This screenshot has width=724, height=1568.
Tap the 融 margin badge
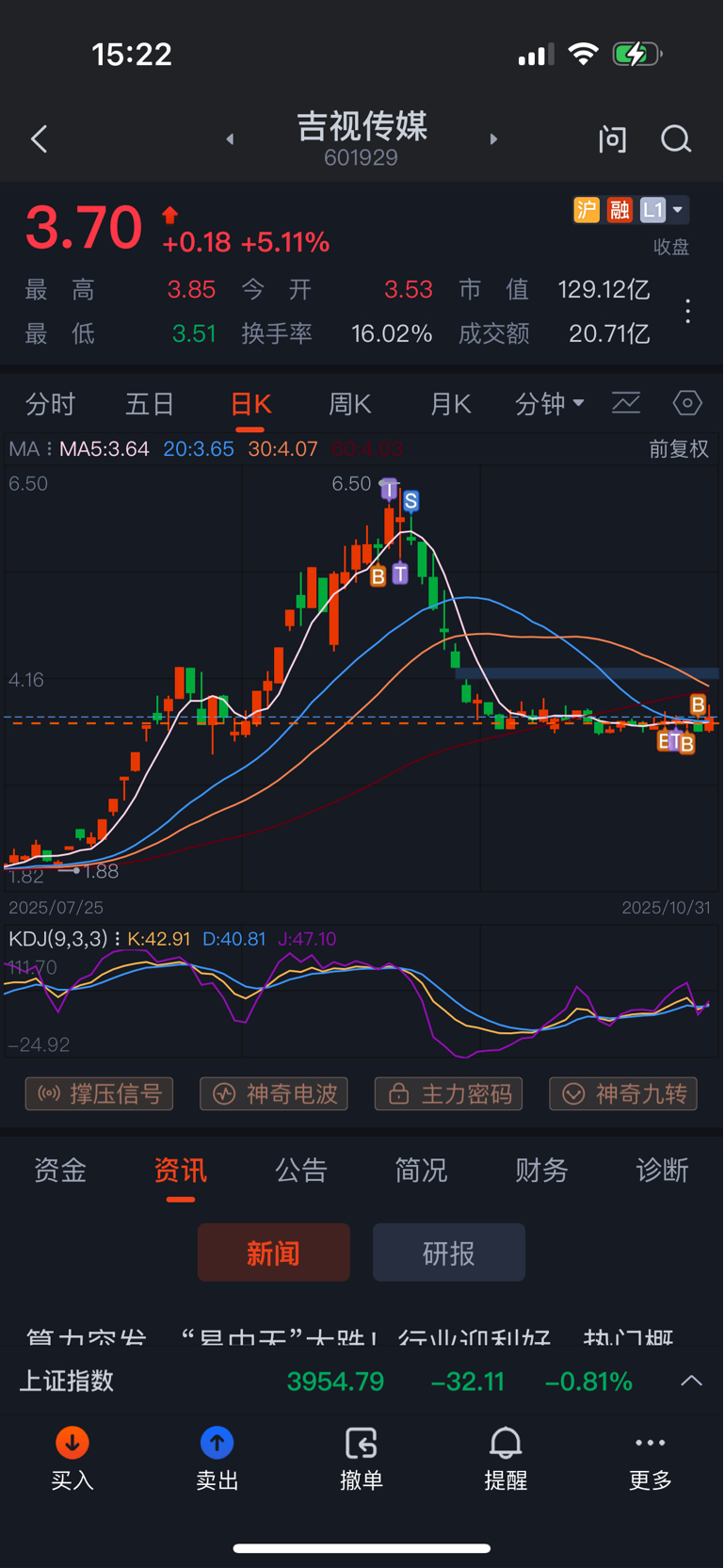[619, 209]
